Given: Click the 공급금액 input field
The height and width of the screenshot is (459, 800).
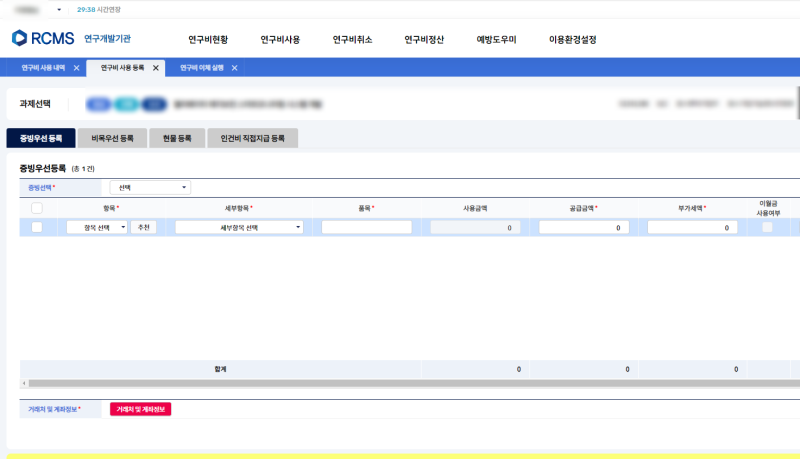Looking at the screenshot, I should pos(584,227).
